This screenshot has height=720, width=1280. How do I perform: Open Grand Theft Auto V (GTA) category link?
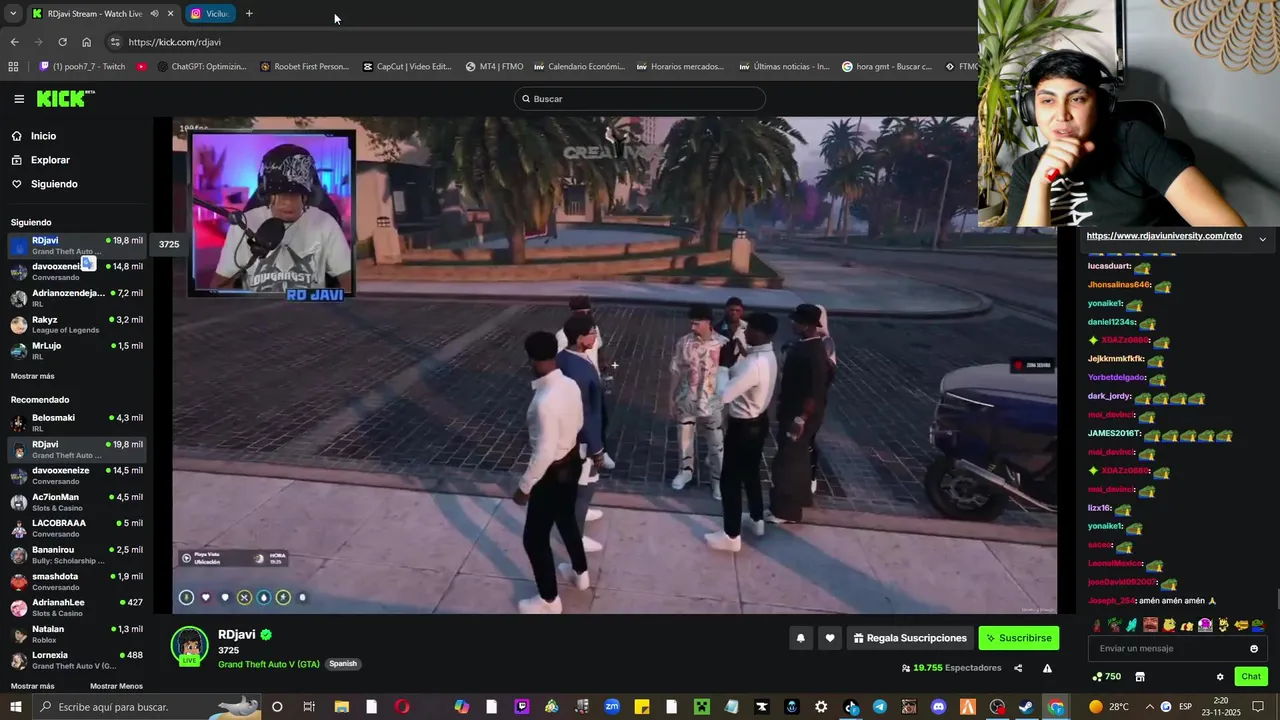coord(269,664)
